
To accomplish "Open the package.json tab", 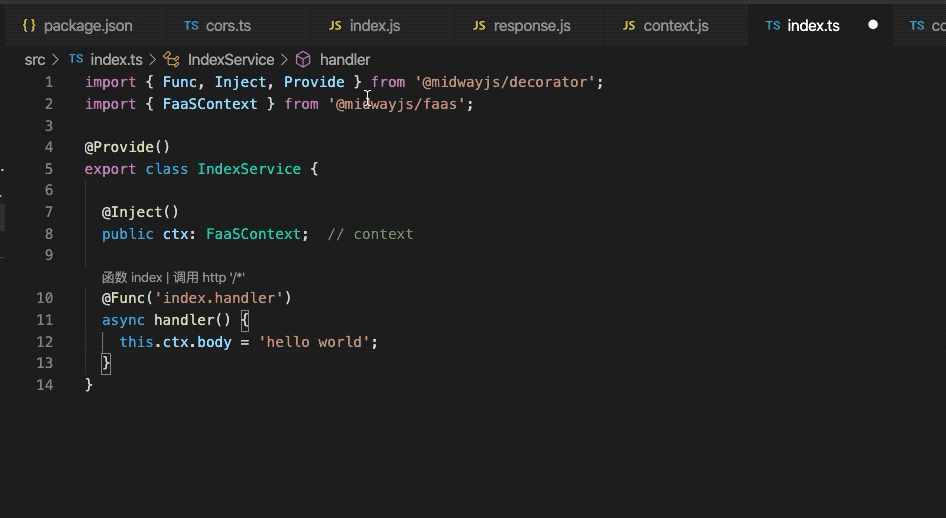I will (x=77, y=26).
